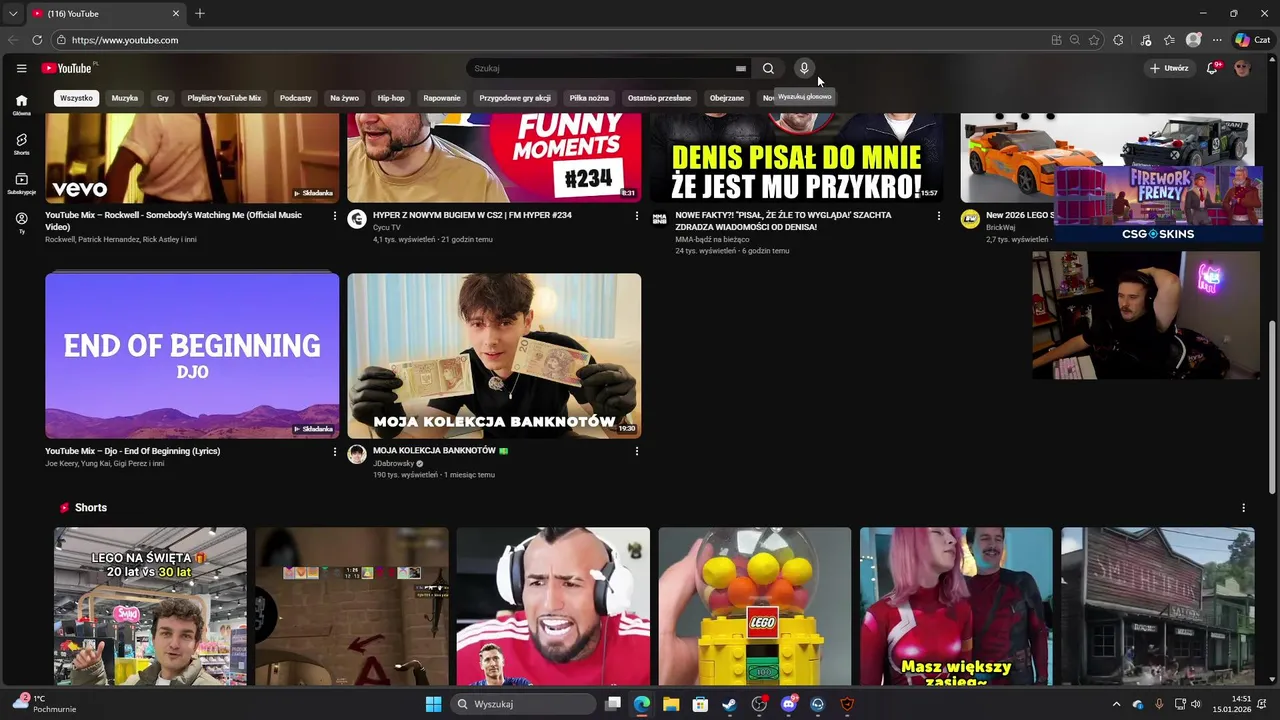This screenshot has height=720, width=1280.
Task: Open the YouTube account avatar menu
Action: (1242, 68)
